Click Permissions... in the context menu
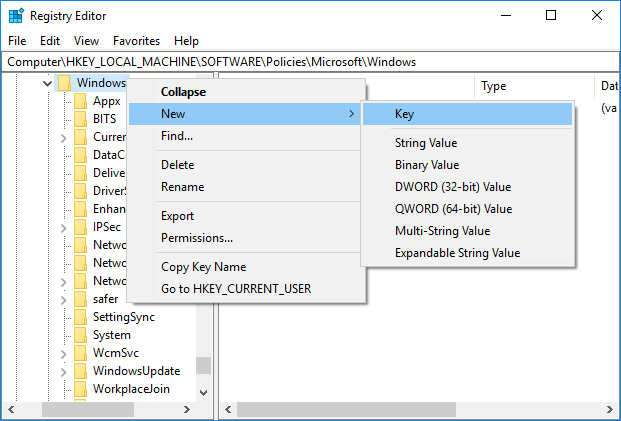This screenshot has width=621, height=421. pos(197,238)
